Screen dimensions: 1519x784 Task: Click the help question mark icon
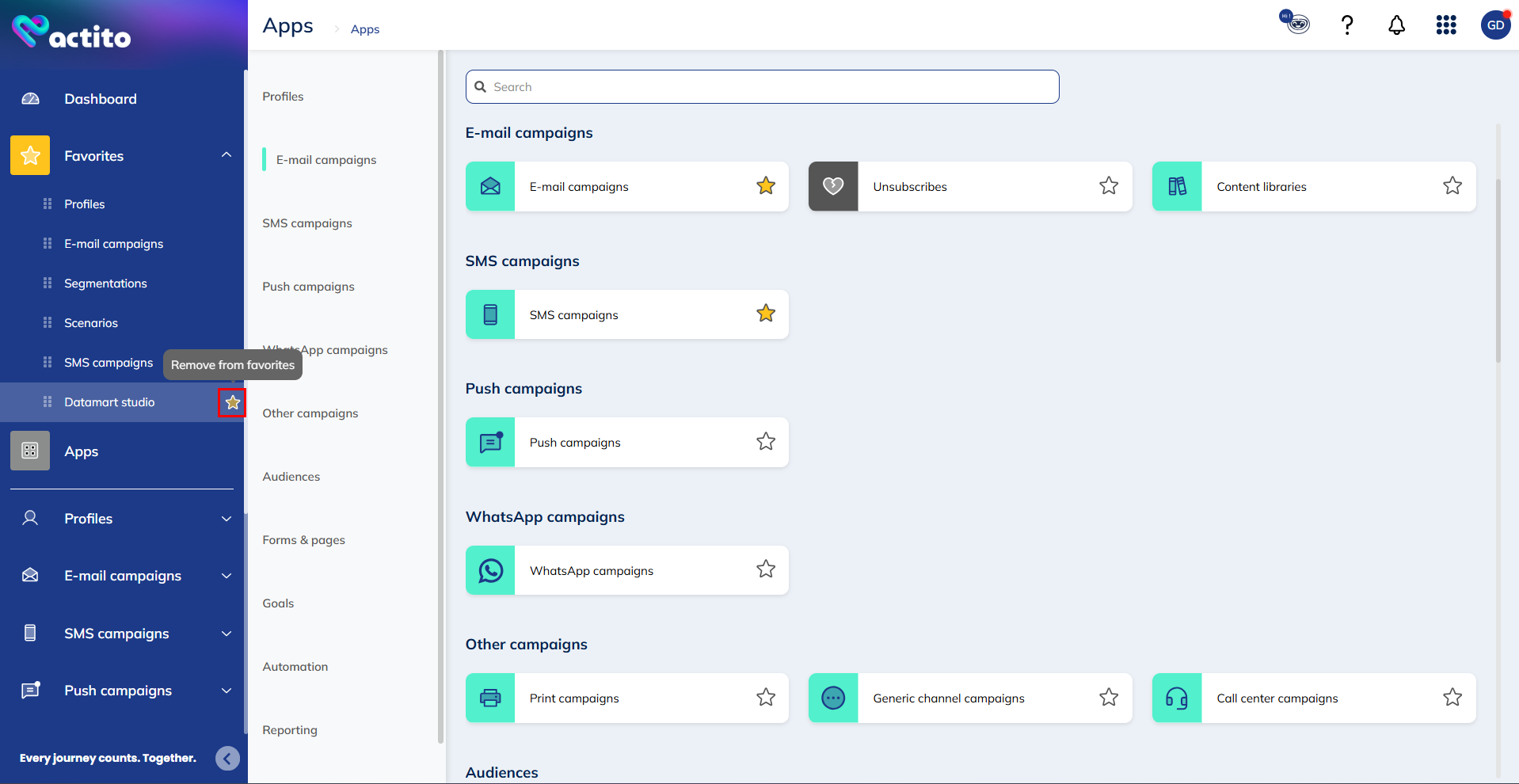point(1346,25)
